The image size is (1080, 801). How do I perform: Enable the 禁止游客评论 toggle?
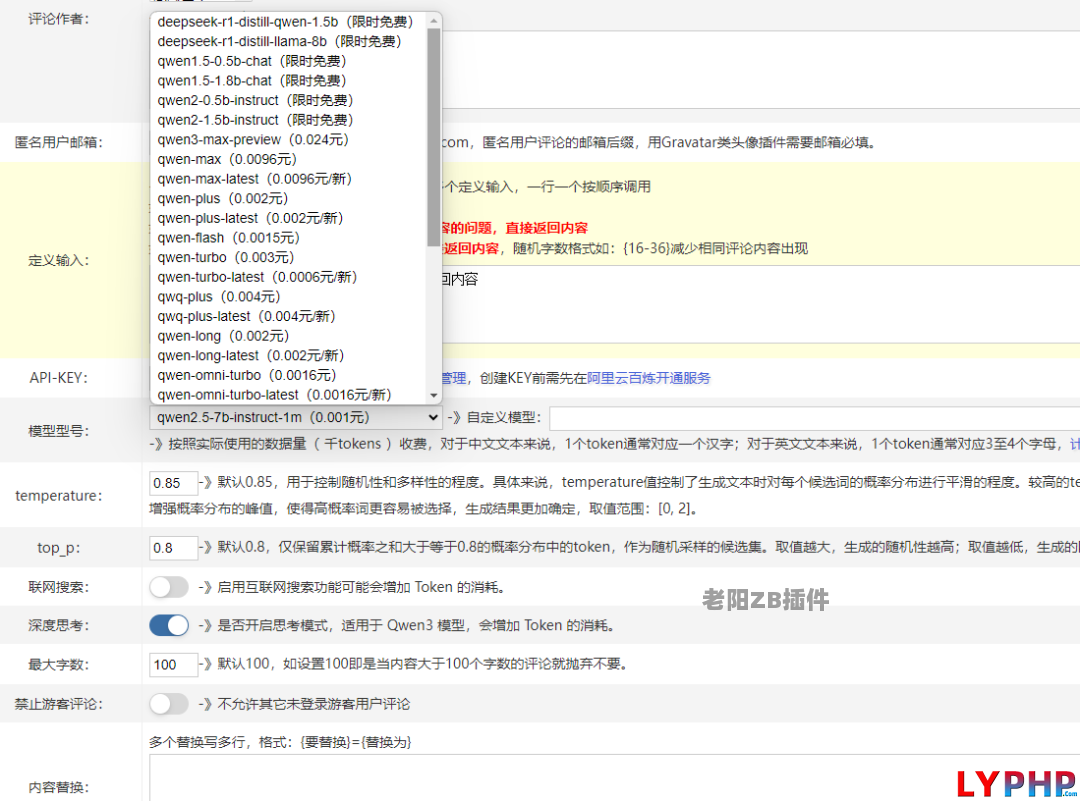(169, 704)
